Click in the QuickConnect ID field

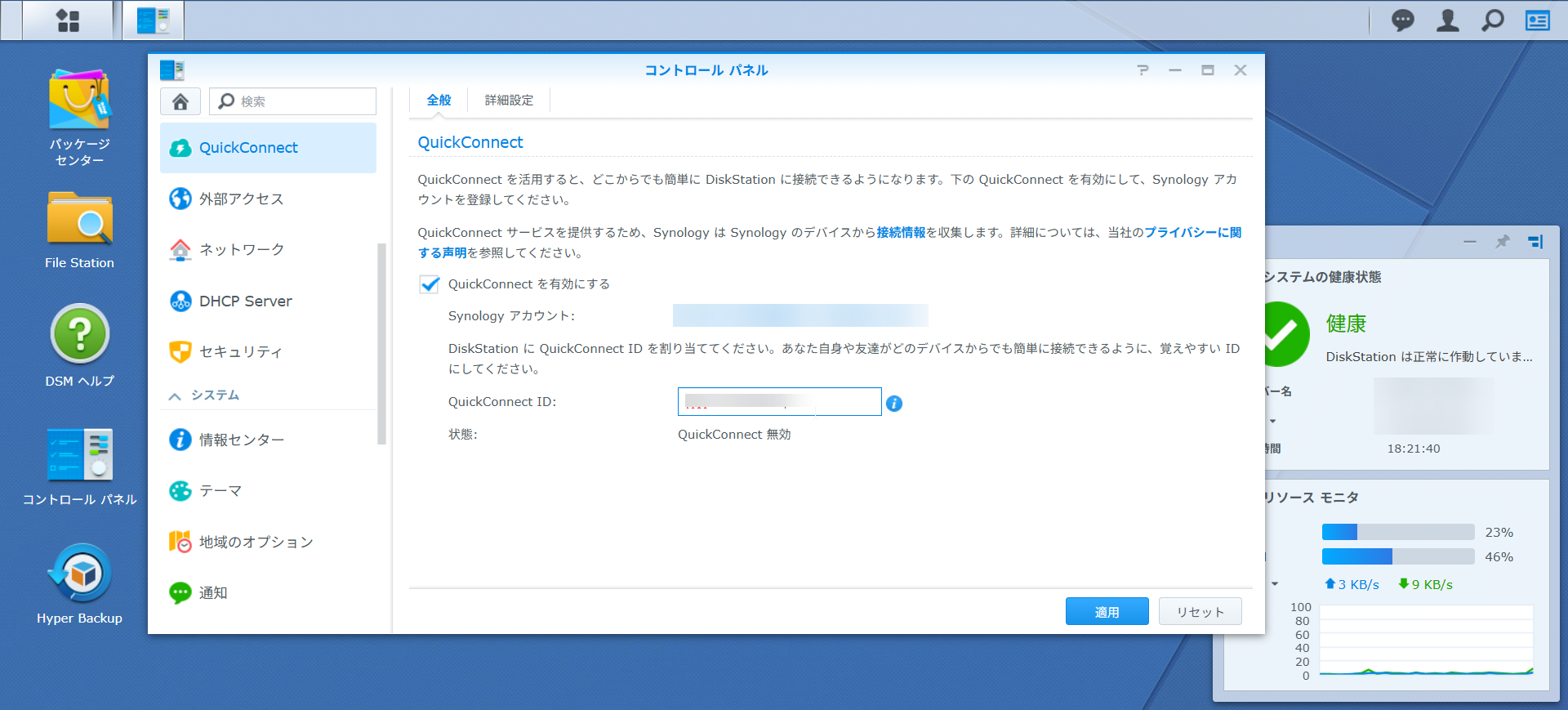pyautogui.click(x=779, y=402)
